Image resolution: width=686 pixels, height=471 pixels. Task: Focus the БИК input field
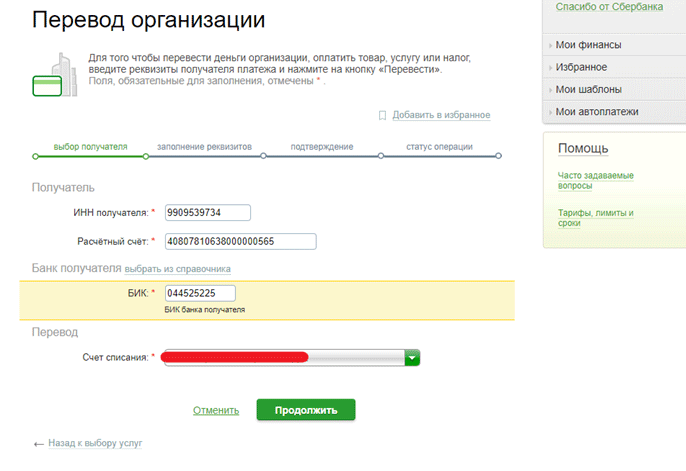tap(200, 293)
